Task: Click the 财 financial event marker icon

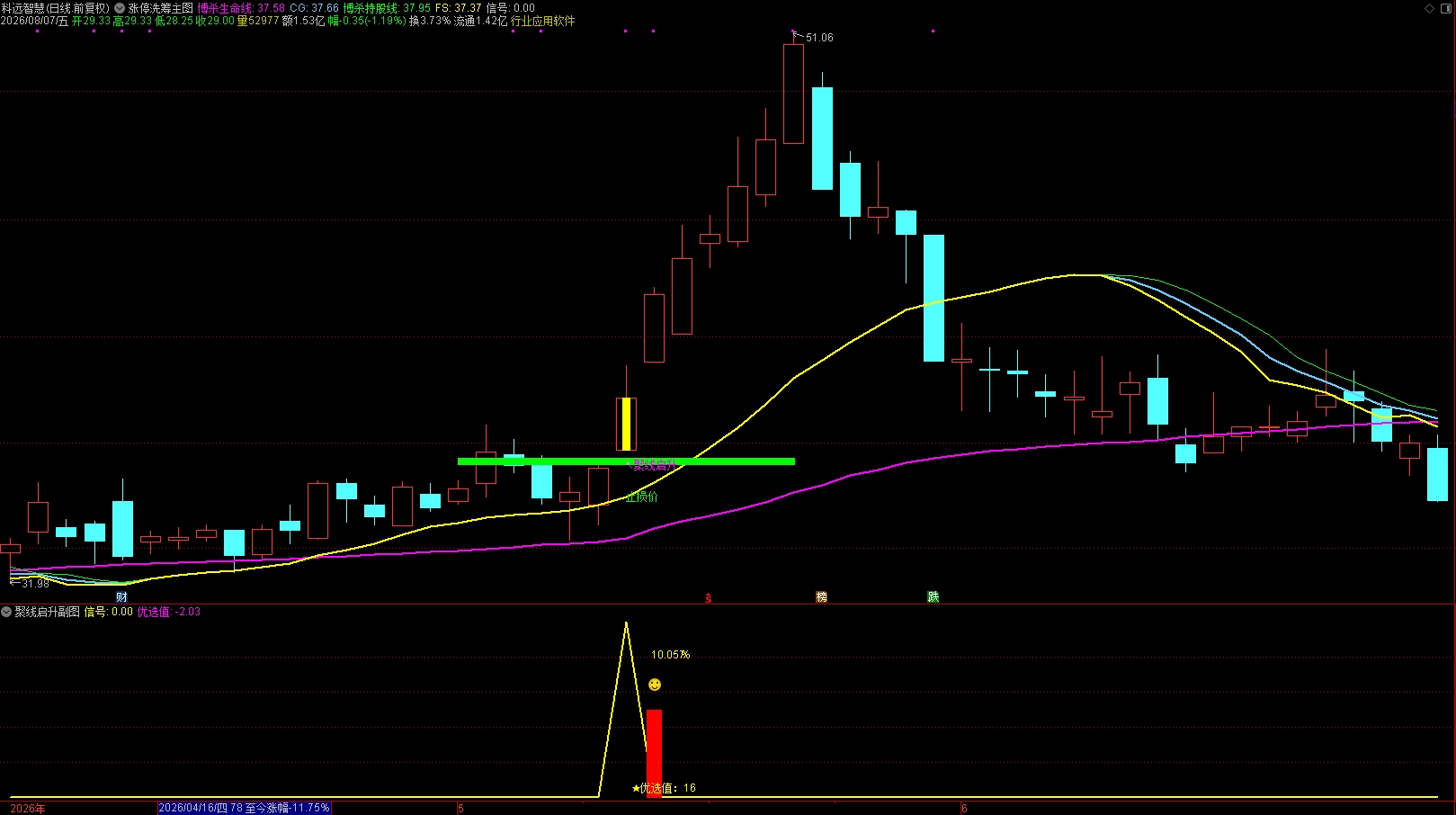Action: click(x=121, y=597)
